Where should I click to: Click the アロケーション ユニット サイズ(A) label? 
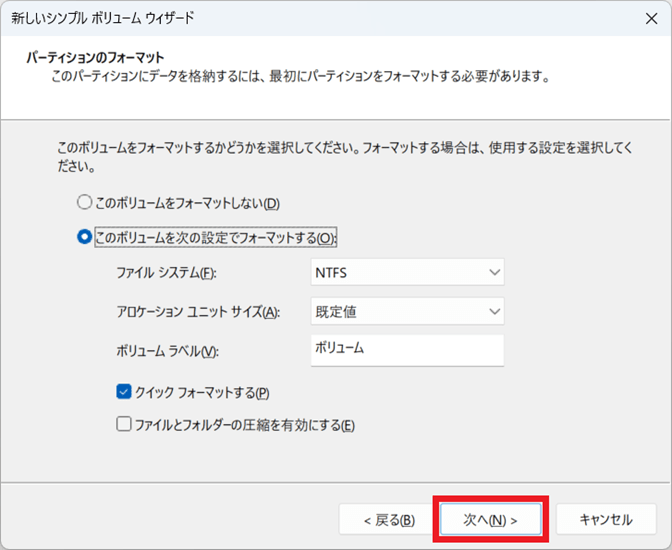click(198, 312)
